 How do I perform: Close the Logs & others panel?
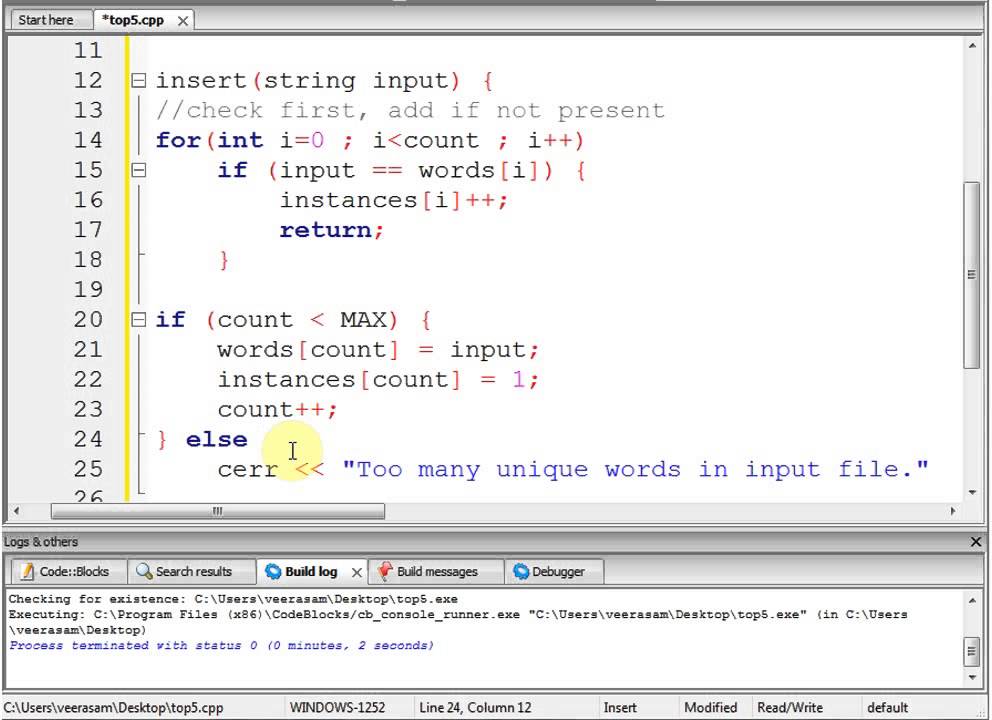pyautogui.click(x=976, y=542)
